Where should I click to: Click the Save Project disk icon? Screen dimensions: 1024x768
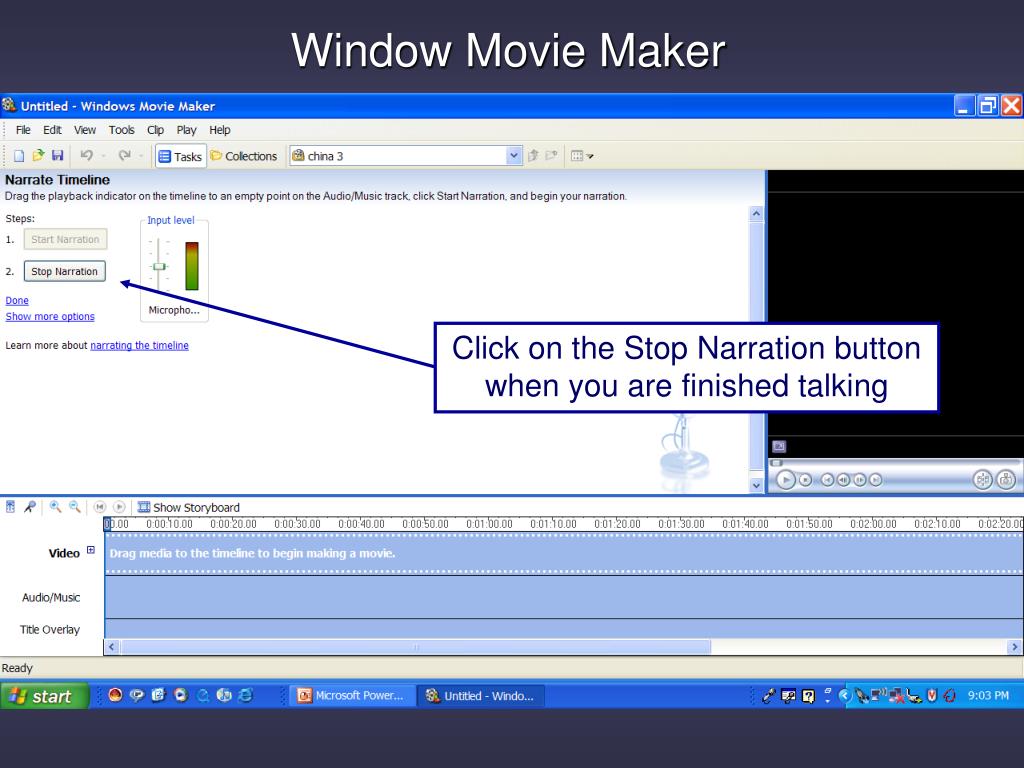(57, 155)
